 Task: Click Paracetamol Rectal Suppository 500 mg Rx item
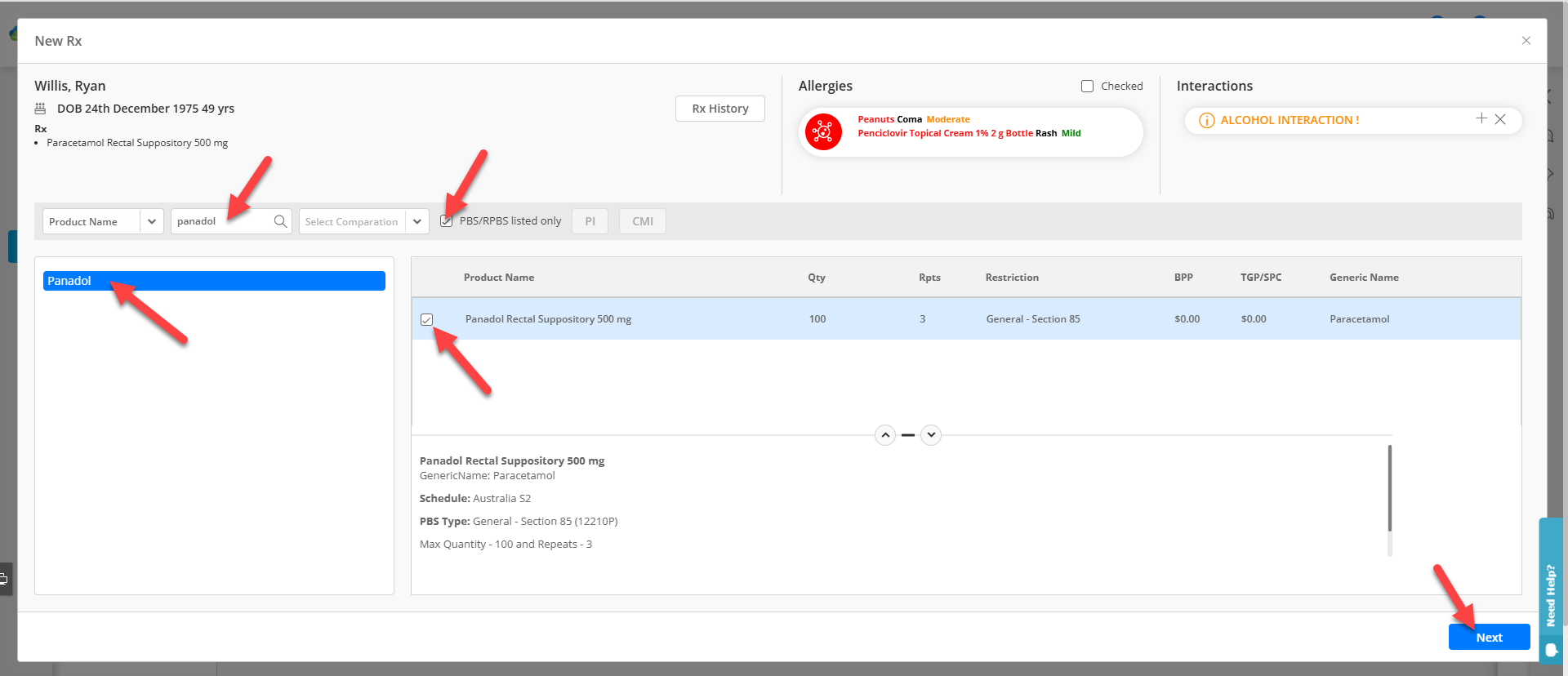(x=137, y=143)
